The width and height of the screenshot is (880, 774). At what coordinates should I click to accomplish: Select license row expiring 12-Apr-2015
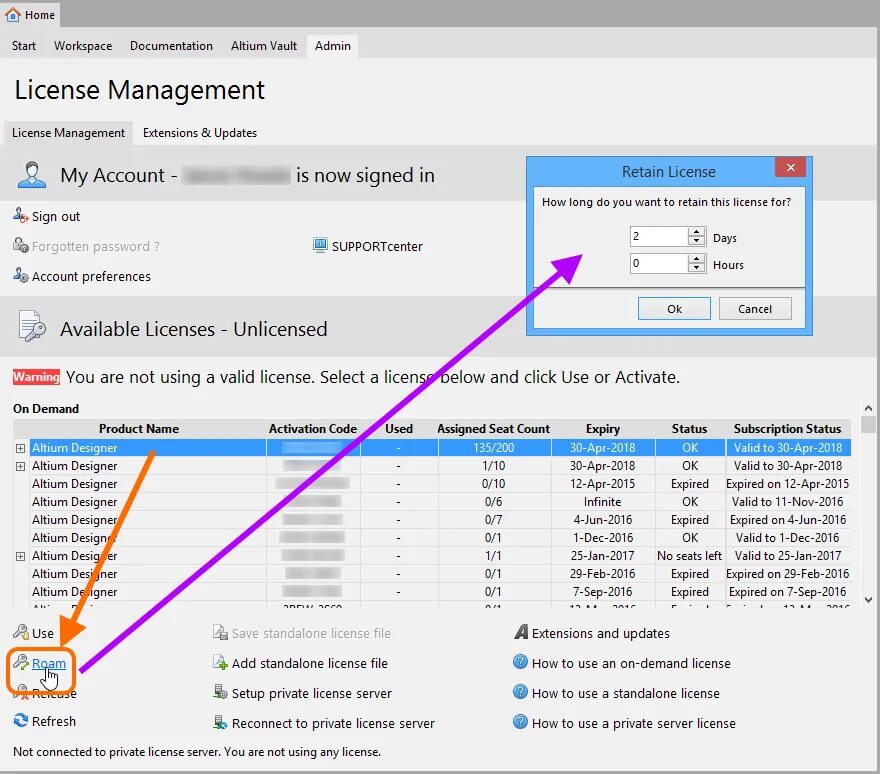(x=432, y=484)
